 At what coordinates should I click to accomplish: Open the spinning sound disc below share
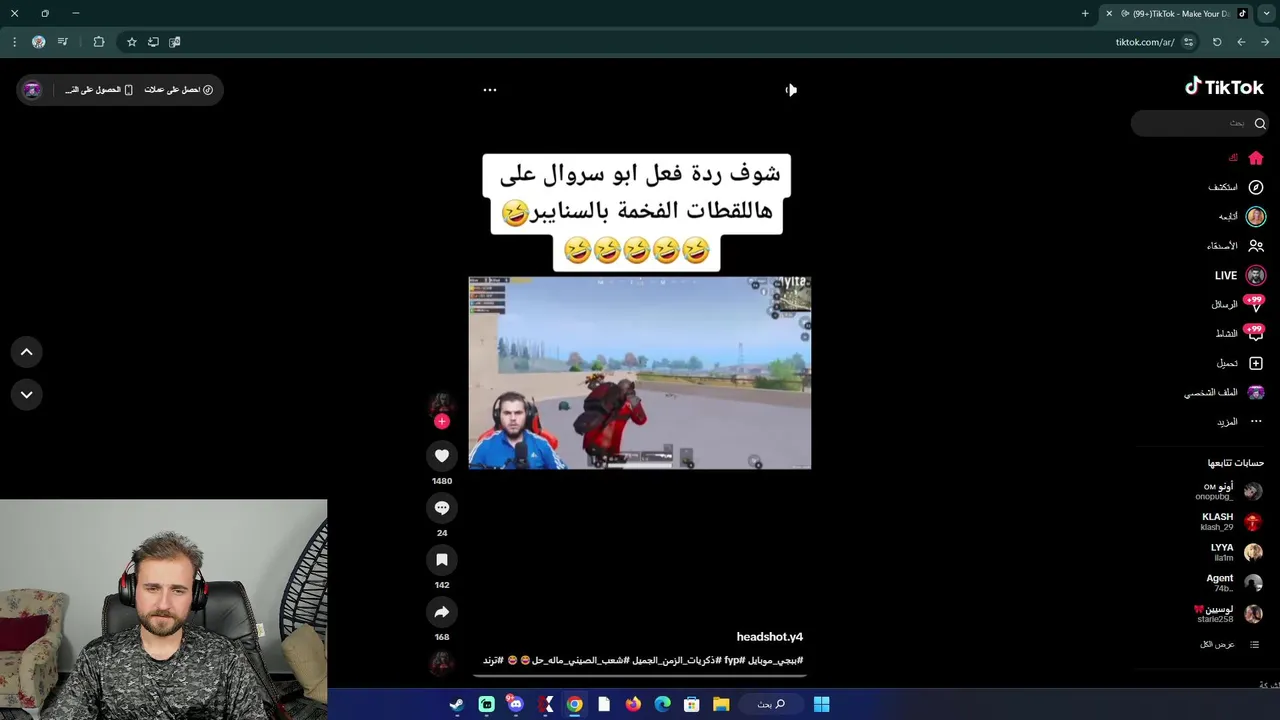point(442,663)
